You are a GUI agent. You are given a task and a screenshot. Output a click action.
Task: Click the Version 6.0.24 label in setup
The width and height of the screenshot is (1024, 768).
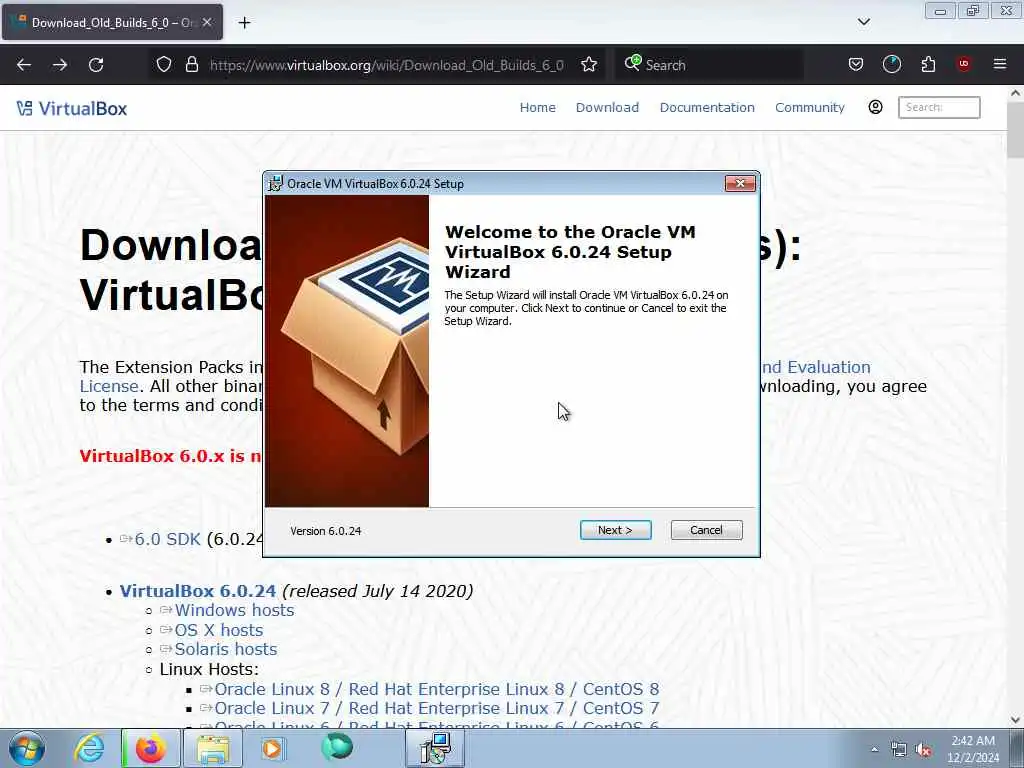coord(326,531)
